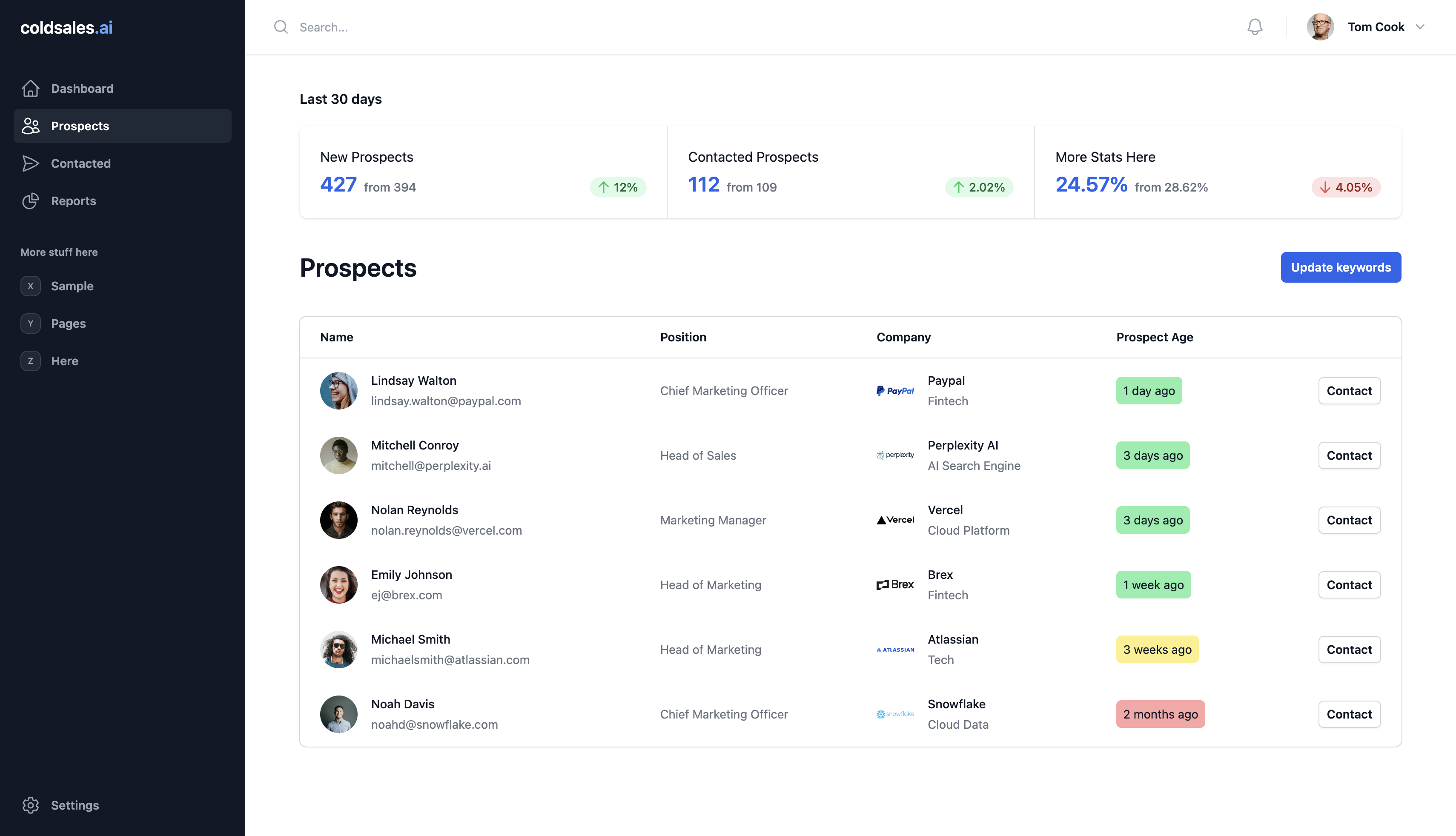Click the notification bell icon
1456x836 pixels.
[x=1255, y=27]
